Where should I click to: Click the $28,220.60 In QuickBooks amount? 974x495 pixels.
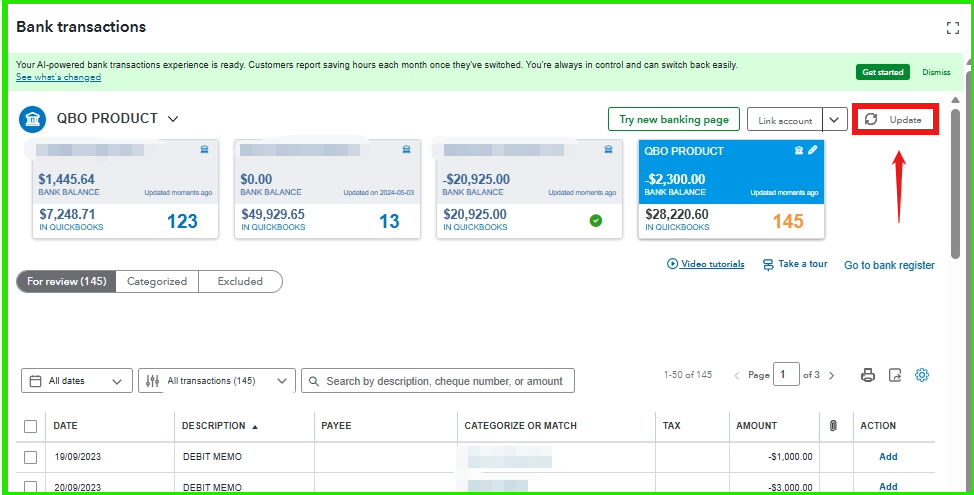(x=677, y=214)
